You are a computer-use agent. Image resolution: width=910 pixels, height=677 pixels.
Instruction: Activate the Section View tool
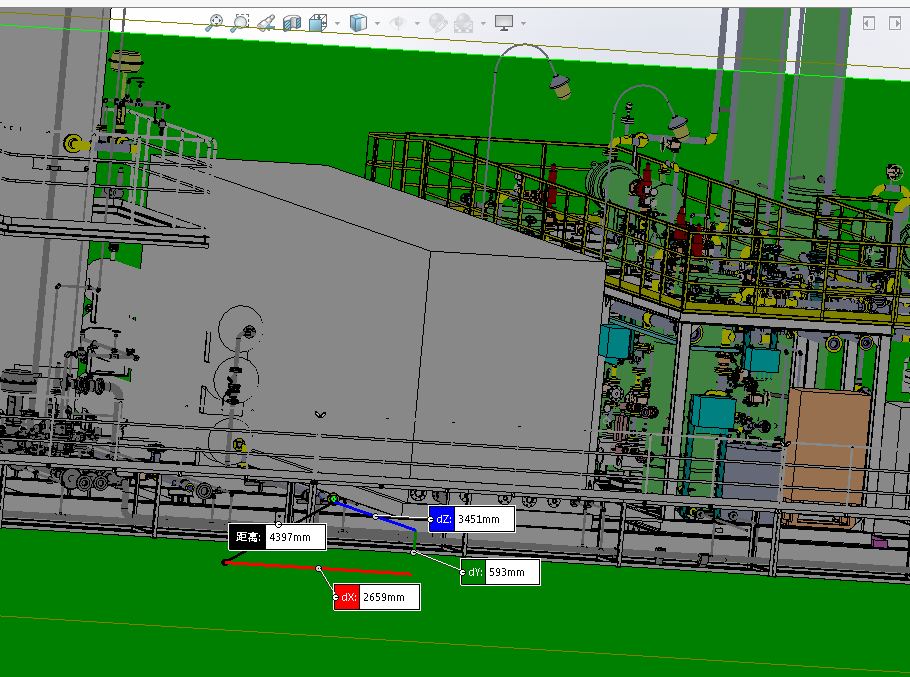pos(292,22)
